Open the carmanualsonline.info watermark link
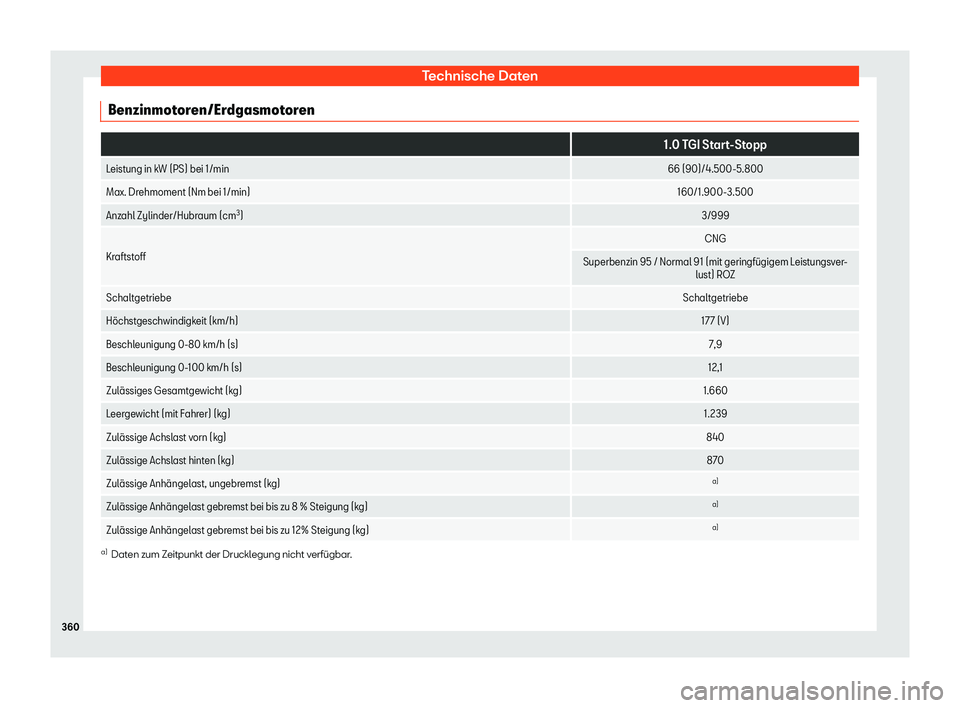Viewport: 960px width, 708px height. [x=812, y=691]
